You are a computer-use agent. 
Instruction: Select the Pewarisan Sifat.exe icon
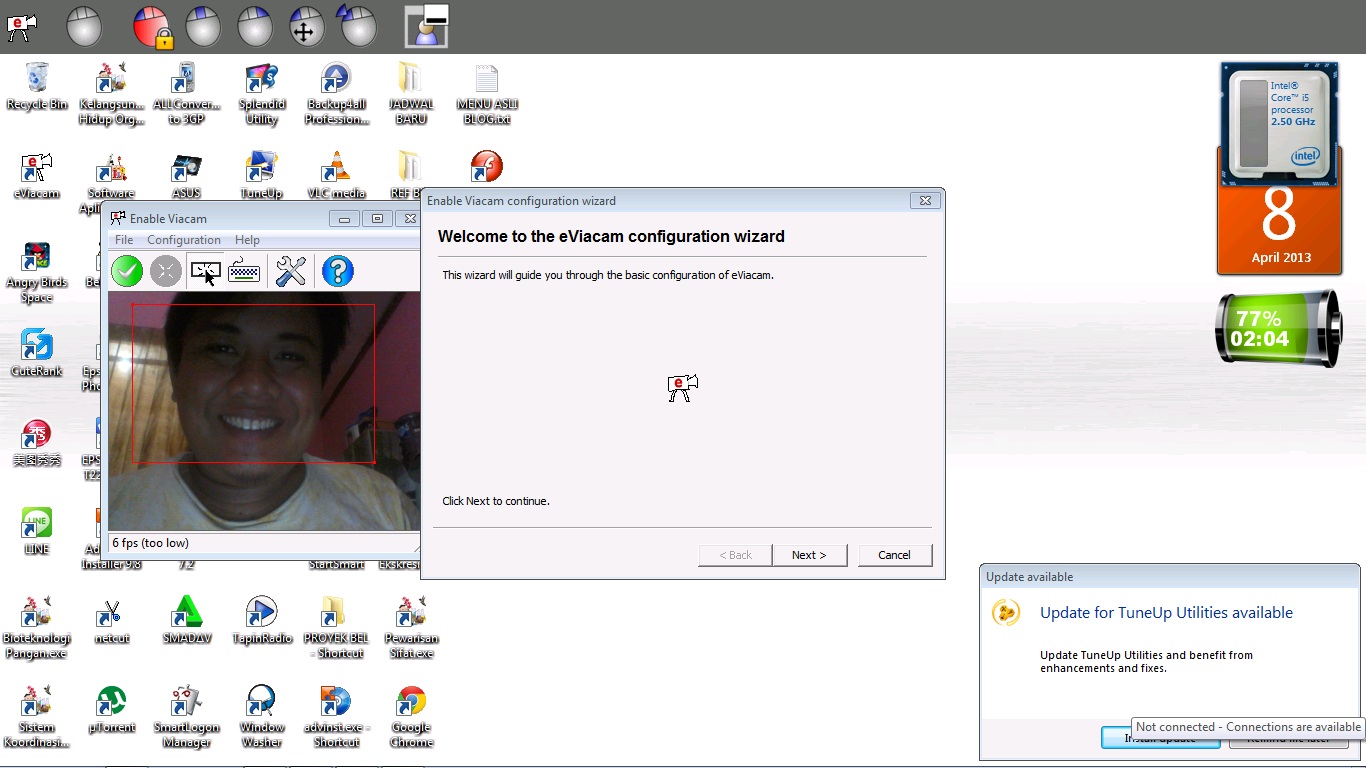pyautogui.click(x=411, y=628)
